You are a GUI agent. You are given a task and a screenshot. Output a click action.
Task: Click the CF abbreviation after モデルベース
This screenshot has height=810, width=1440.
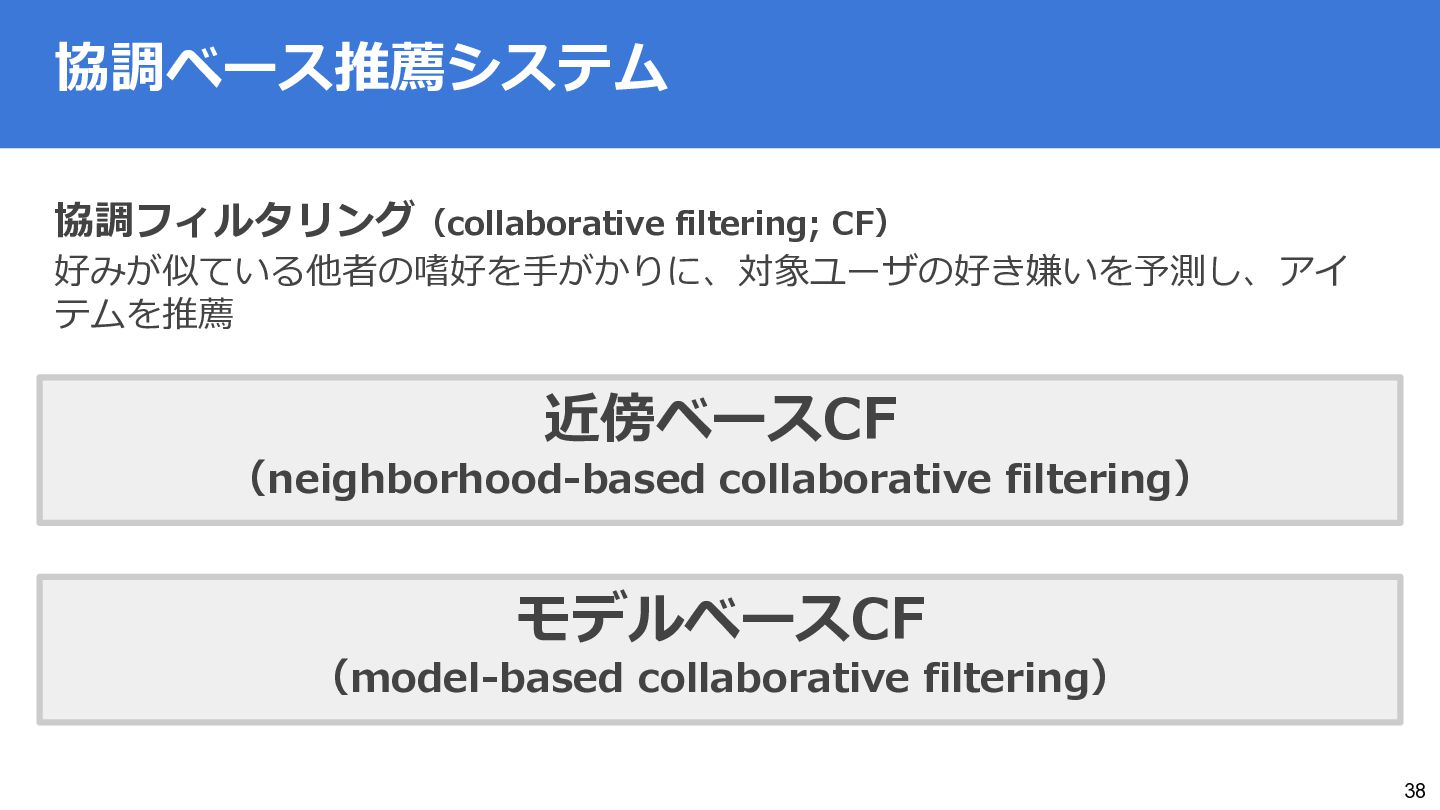pos(887,619)
